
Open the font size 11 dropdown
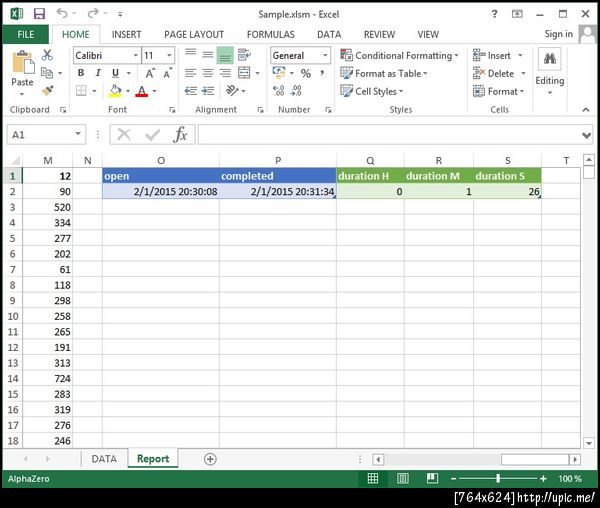tap(169, 55)
